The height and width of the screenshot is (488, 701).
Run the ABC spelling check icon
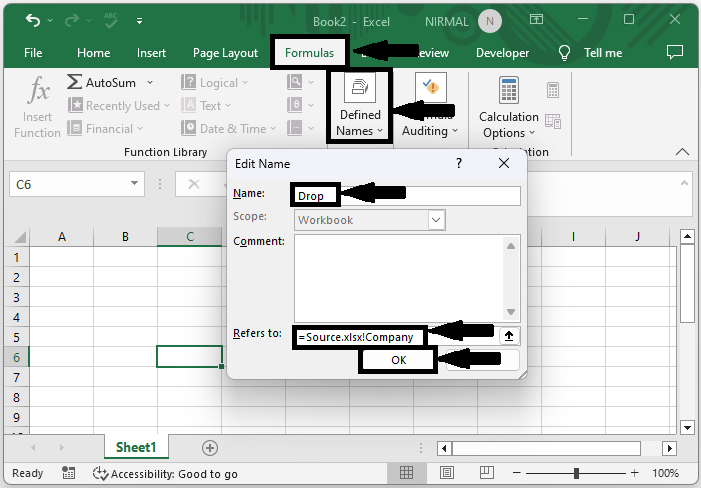pyautogui.click(x=110, y=20)
